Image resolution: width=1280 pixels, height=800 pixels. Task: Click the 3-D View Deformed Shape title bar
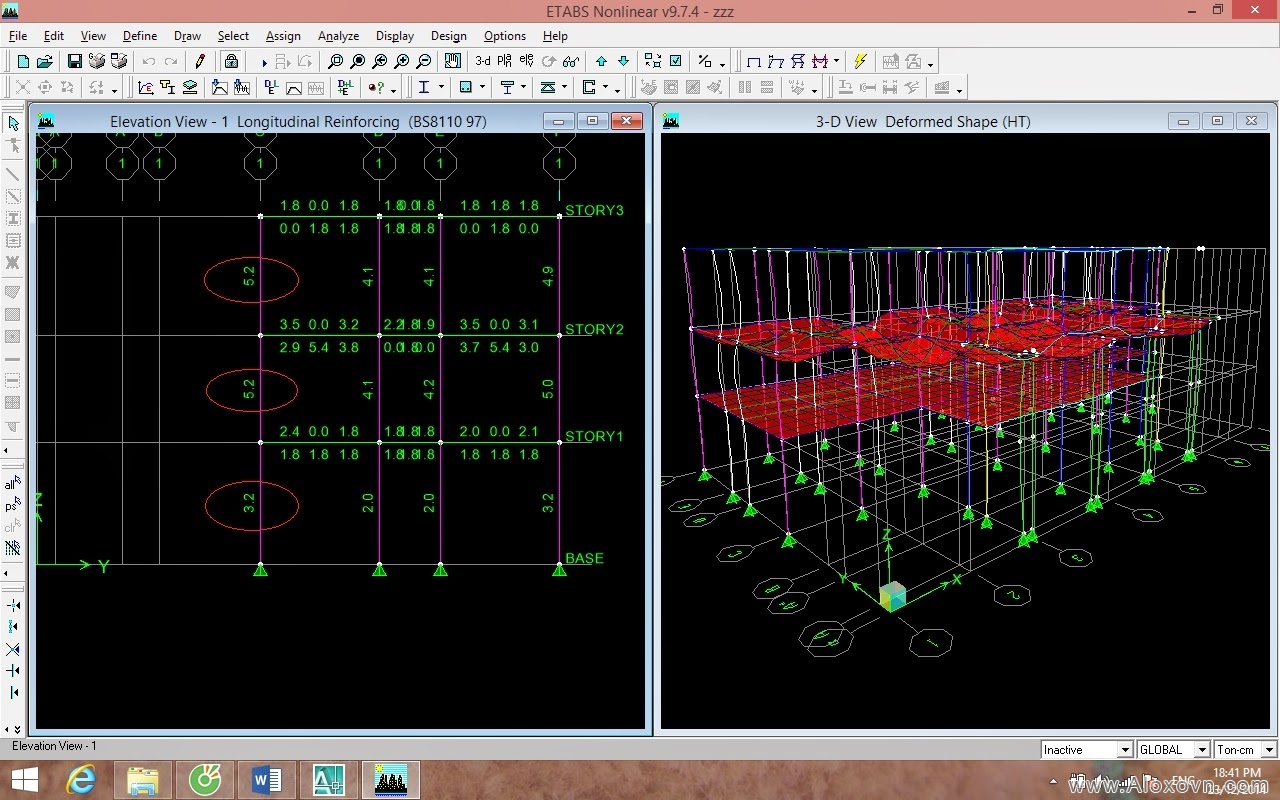point(923,122)
